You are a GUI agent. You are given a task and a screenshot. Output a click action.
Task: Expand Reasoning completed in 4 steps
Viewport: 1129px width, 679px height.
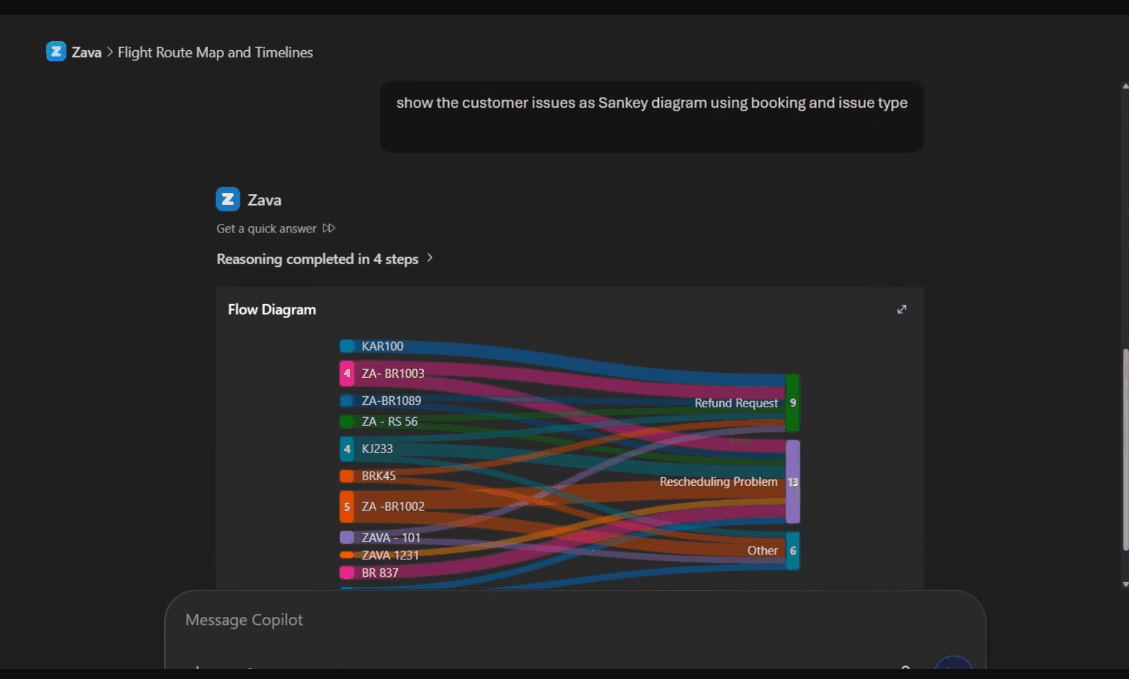point(317,259)
